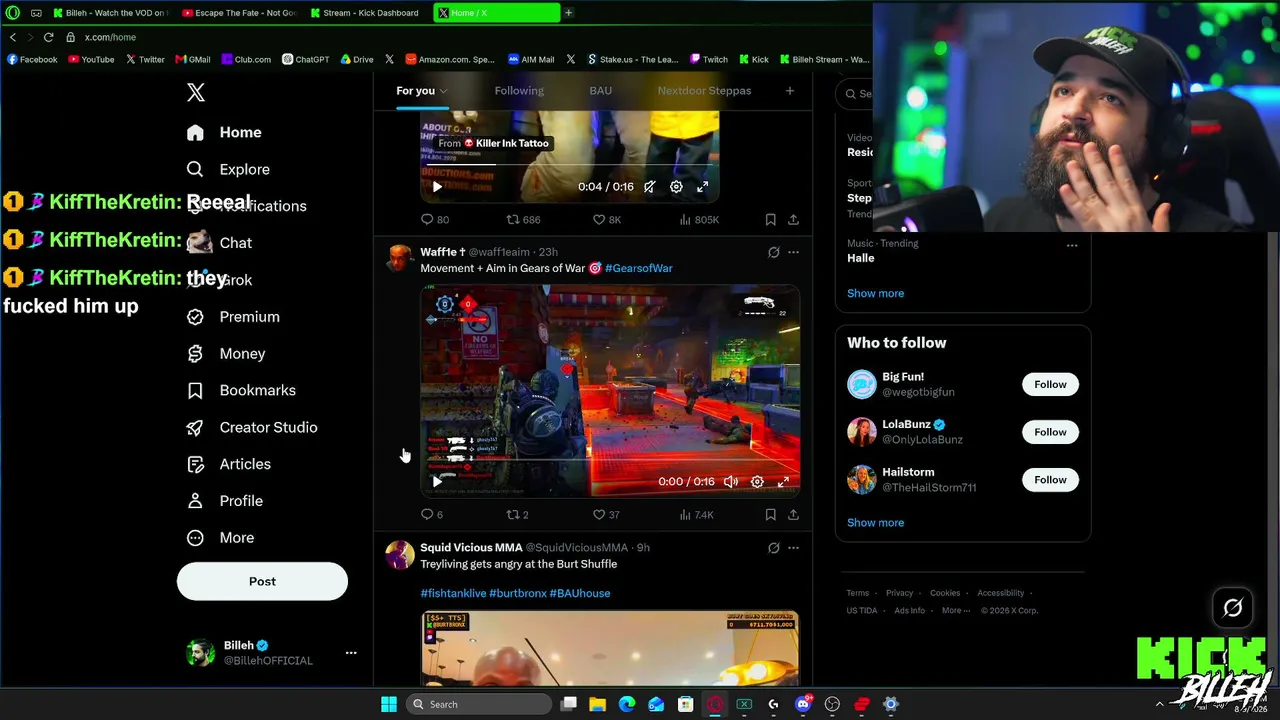Open Premium in the X sidebar
1280x720 pixels.
click(233, 316)
